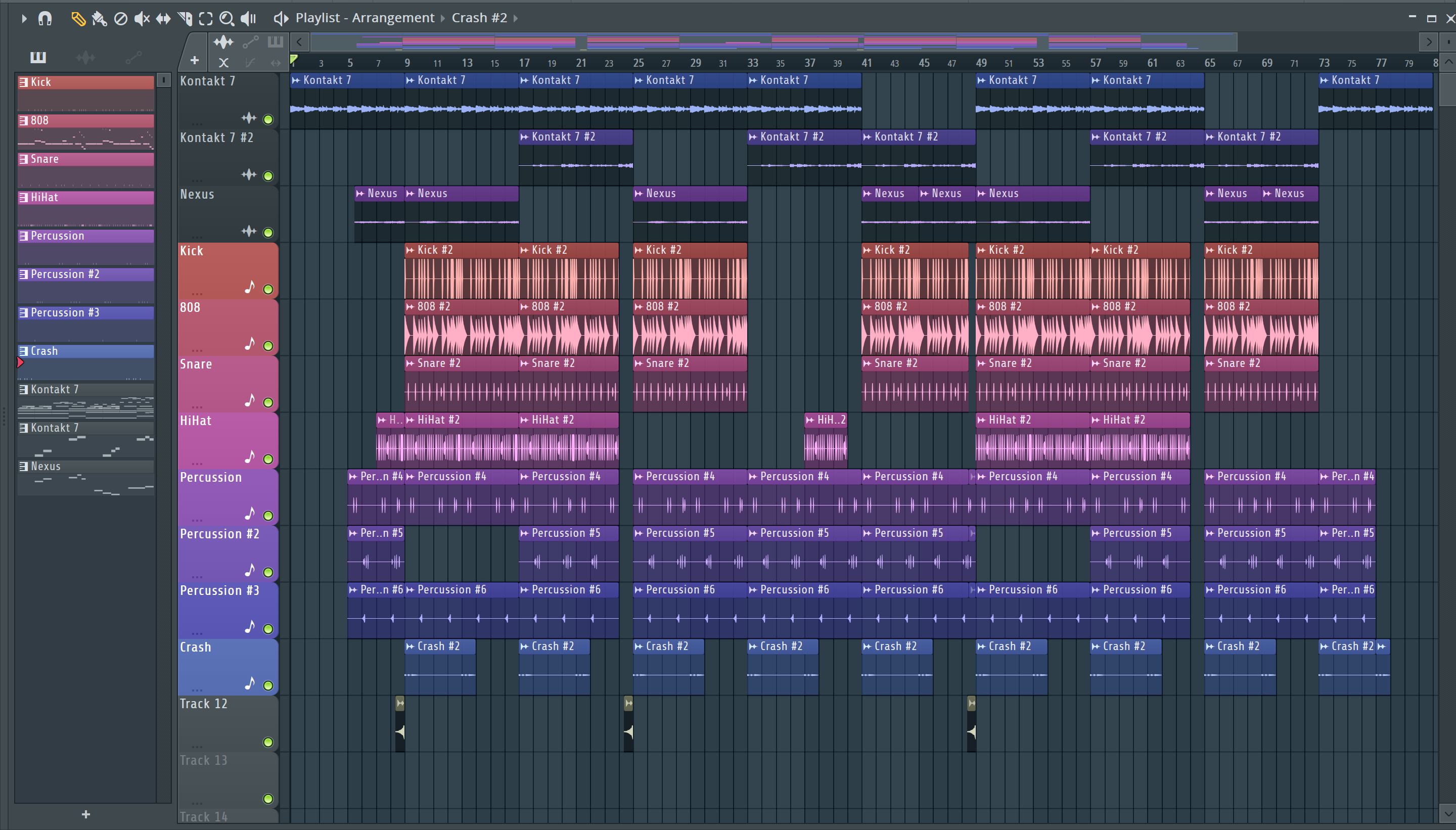Select the Track 13 header
Viewport: 1456px width, 830px height.
point(227,779)
